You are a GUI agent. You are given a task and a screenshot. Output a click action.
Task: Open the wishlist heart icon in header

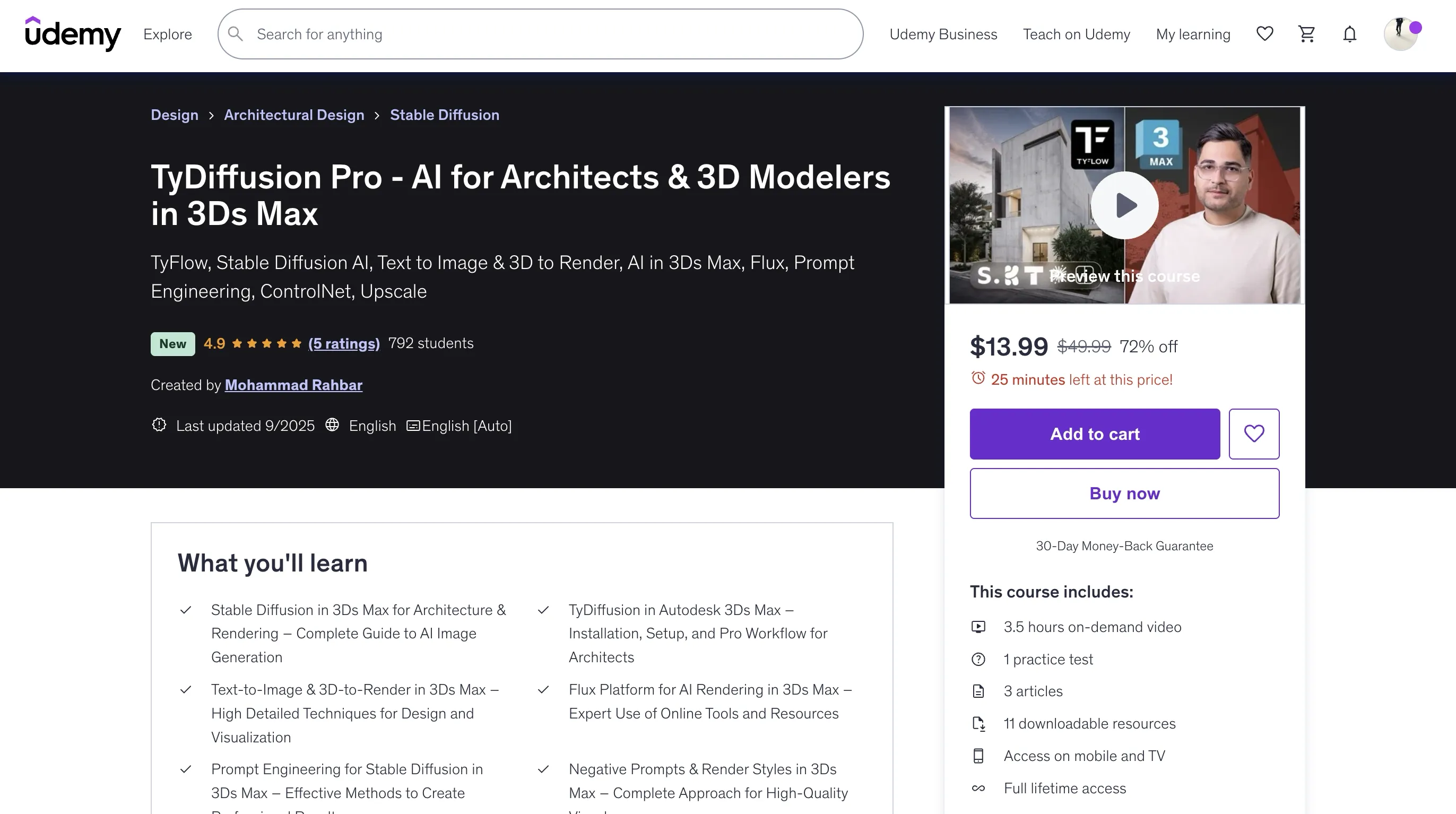click(1264, 34)
